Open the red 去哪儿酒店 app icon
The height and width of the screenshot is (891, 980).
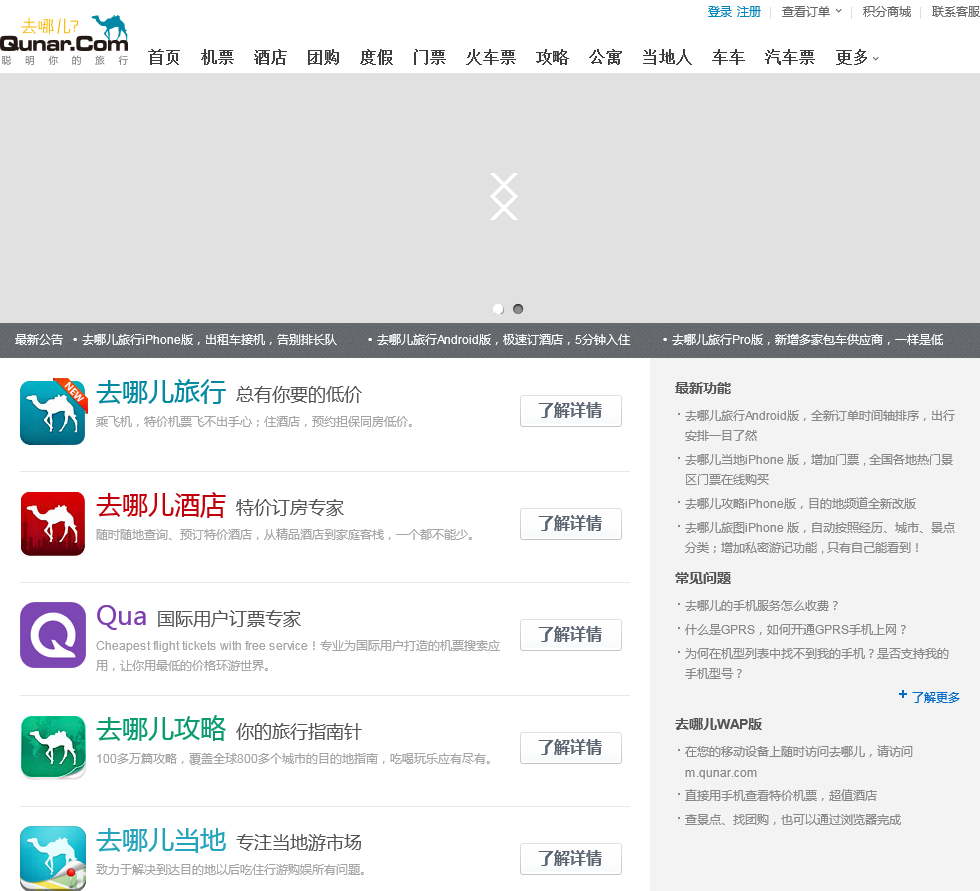(x=53, y=524)
